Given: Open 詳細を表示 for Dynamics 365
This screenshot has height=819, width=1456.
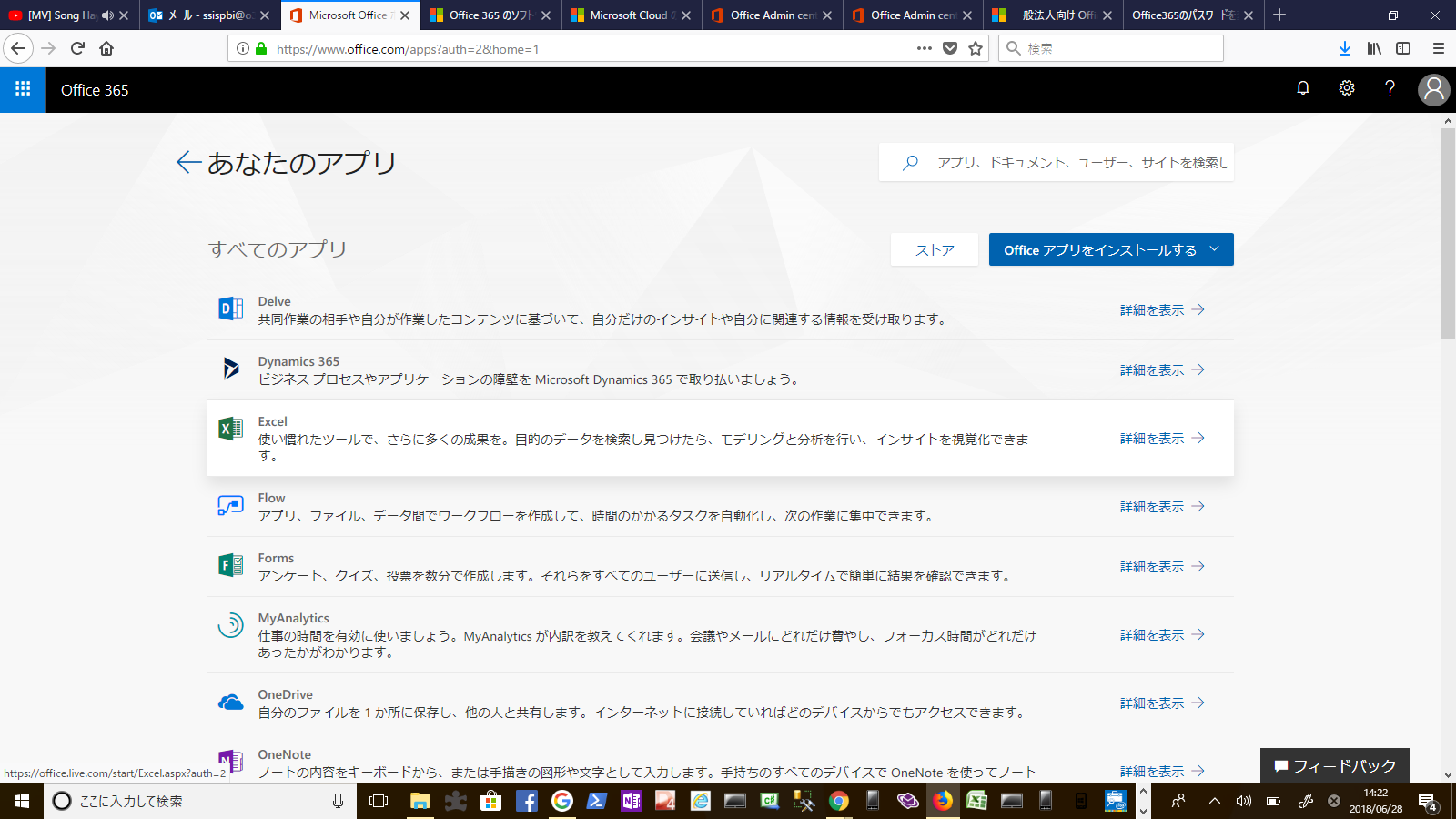Looking at the screenshot, I should pos(1162,370).
